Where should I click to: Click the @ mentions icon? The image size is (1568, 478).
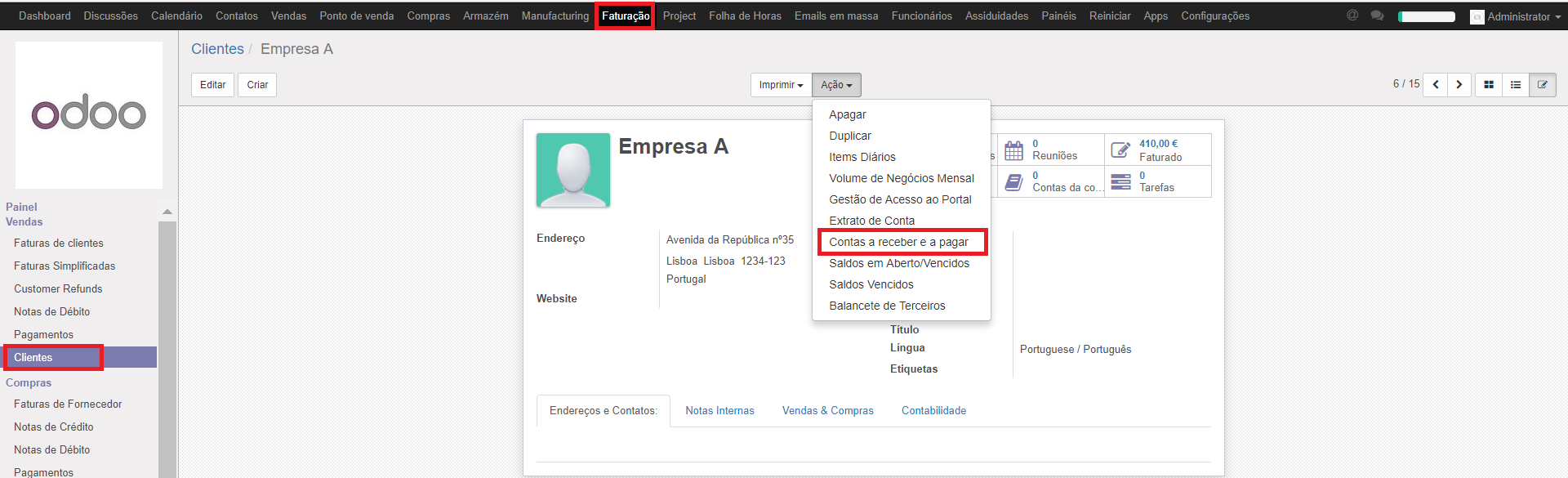pyautogui.click(x=1352, y=16)
